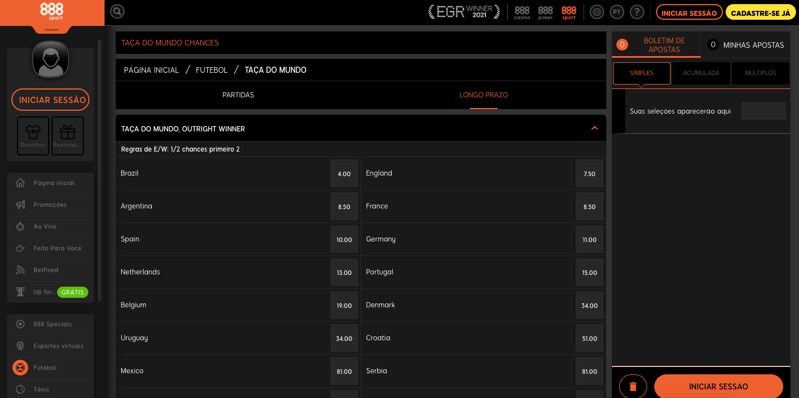Switch to Partidas tab
The height and width of the screenshot is (398, 800).
238,95
